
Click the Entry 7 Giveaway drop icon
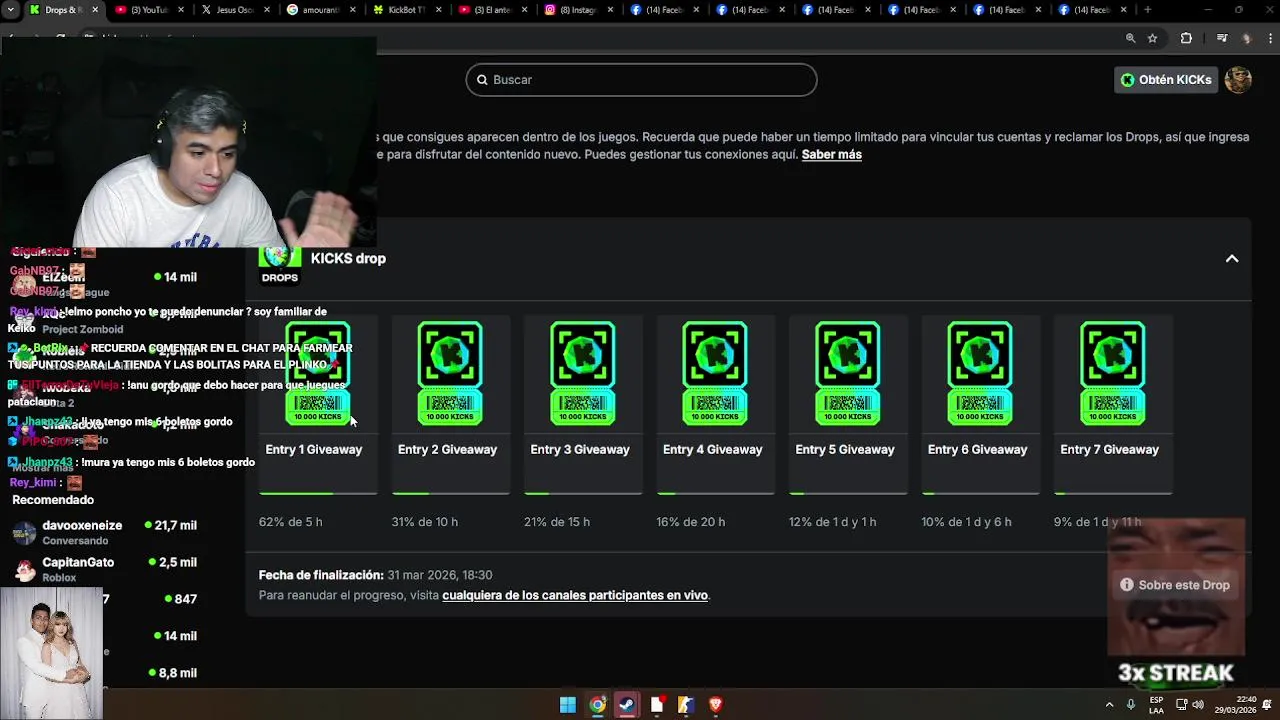coord(1113,373)
